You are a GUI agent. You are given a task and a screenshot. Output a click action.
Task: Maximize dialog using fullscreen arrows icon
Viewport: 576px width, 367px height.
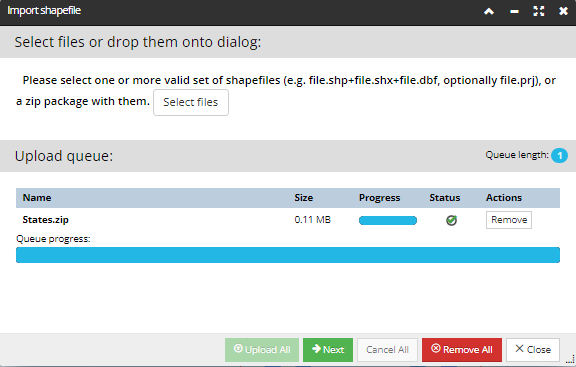539,11
